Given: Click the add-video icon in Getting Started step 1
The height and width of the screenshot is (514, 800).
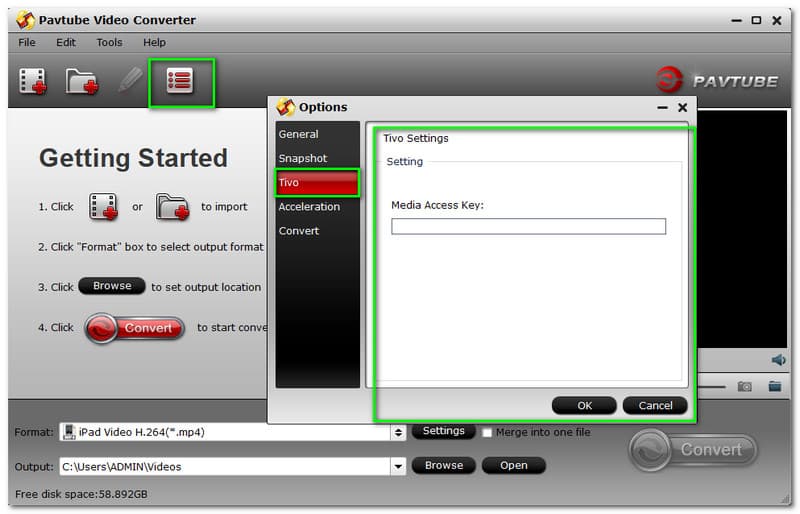Looking at the screenshot, I should coord(103,207).
